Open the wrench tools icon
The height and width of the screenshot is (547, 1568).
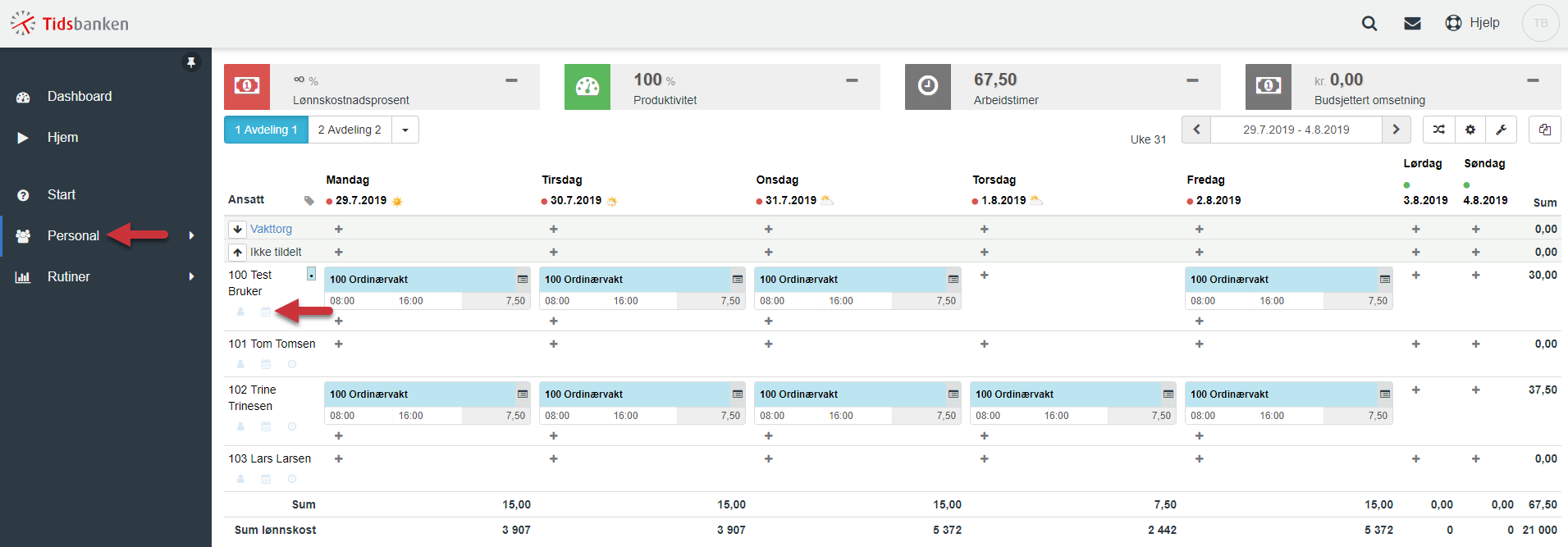coord(1502,130)
